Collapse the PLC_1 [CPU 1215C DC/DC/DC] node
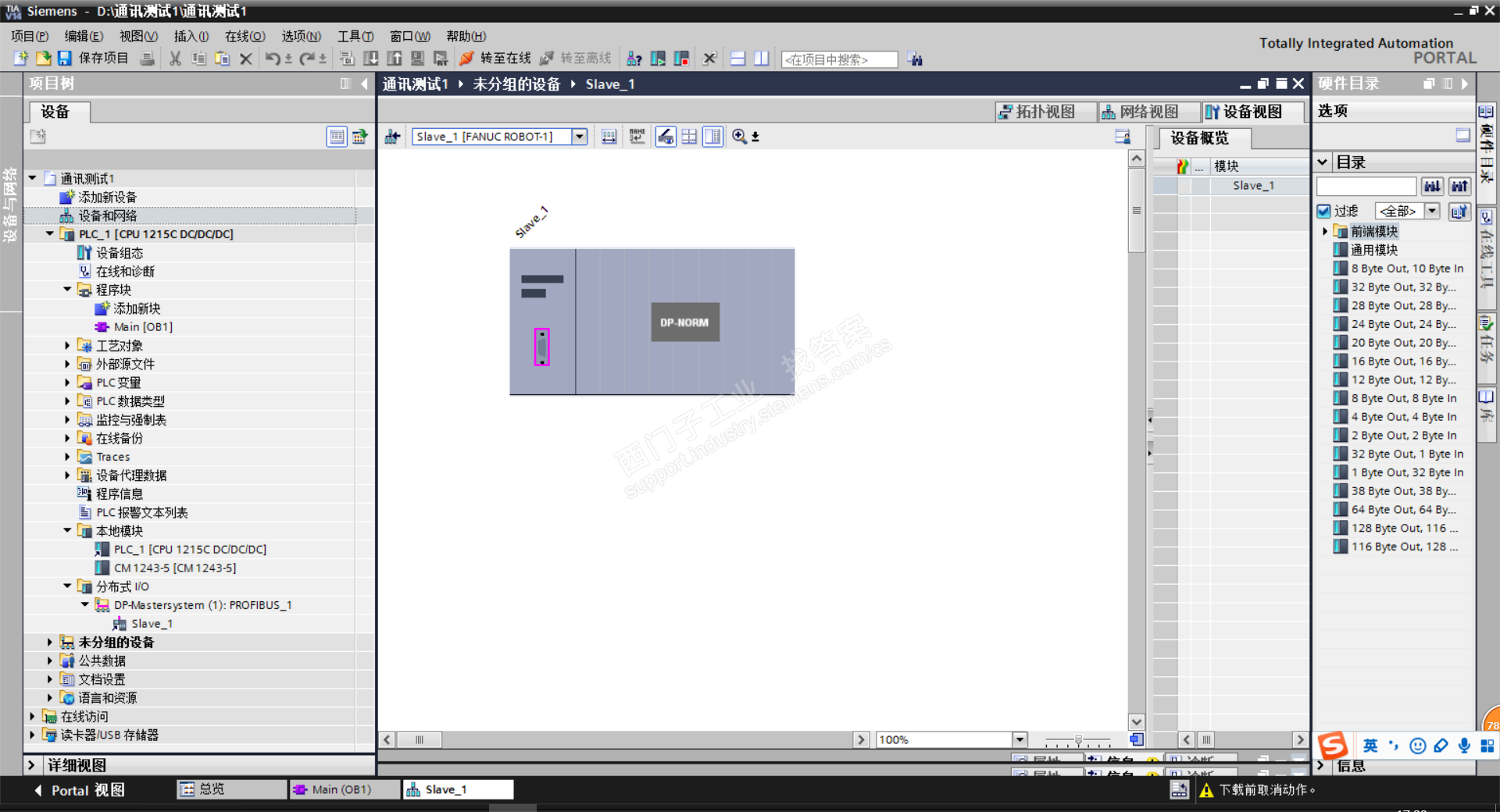This screenshot has width=1500, height=812. point(50,233)
